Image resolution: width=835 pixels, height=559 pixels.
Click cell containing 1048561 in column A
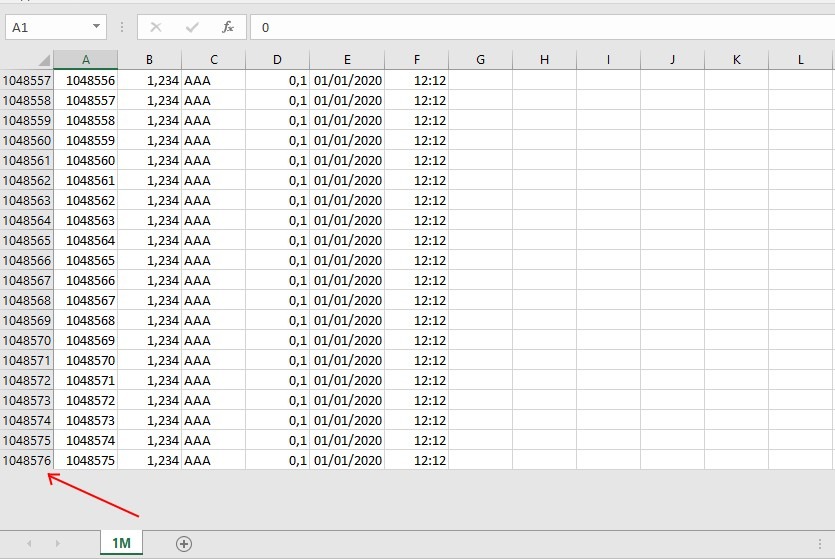[x=86, y=180]
